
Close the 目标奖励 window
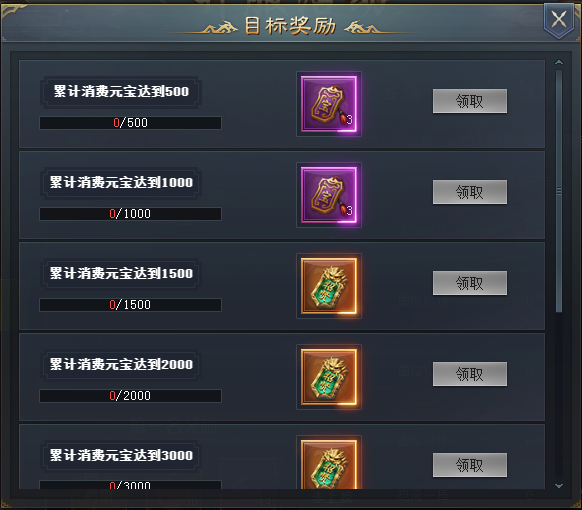[x=559, y=20]
